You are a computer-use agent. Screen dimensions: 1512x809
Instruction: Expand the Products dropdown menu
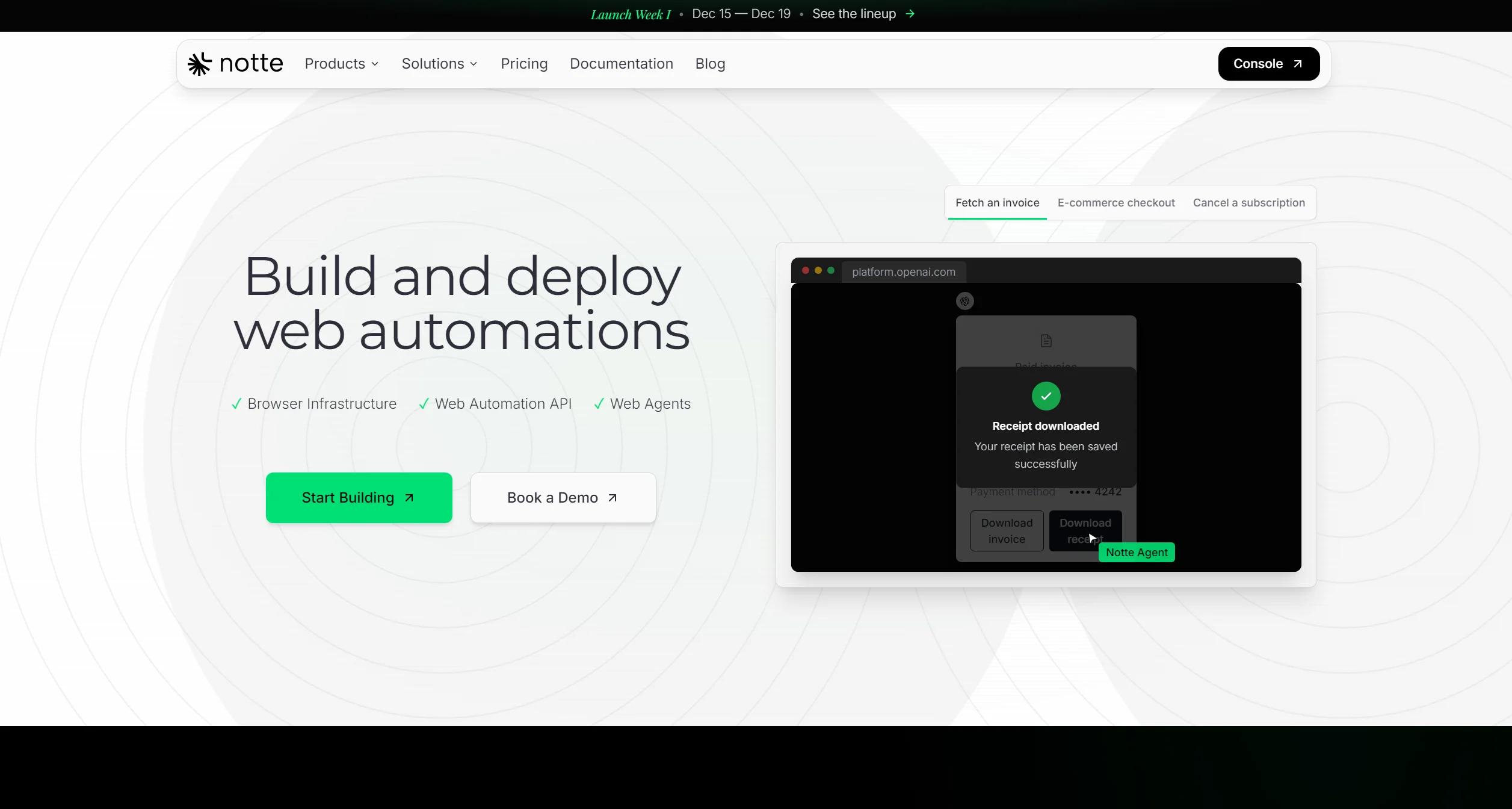341,64
